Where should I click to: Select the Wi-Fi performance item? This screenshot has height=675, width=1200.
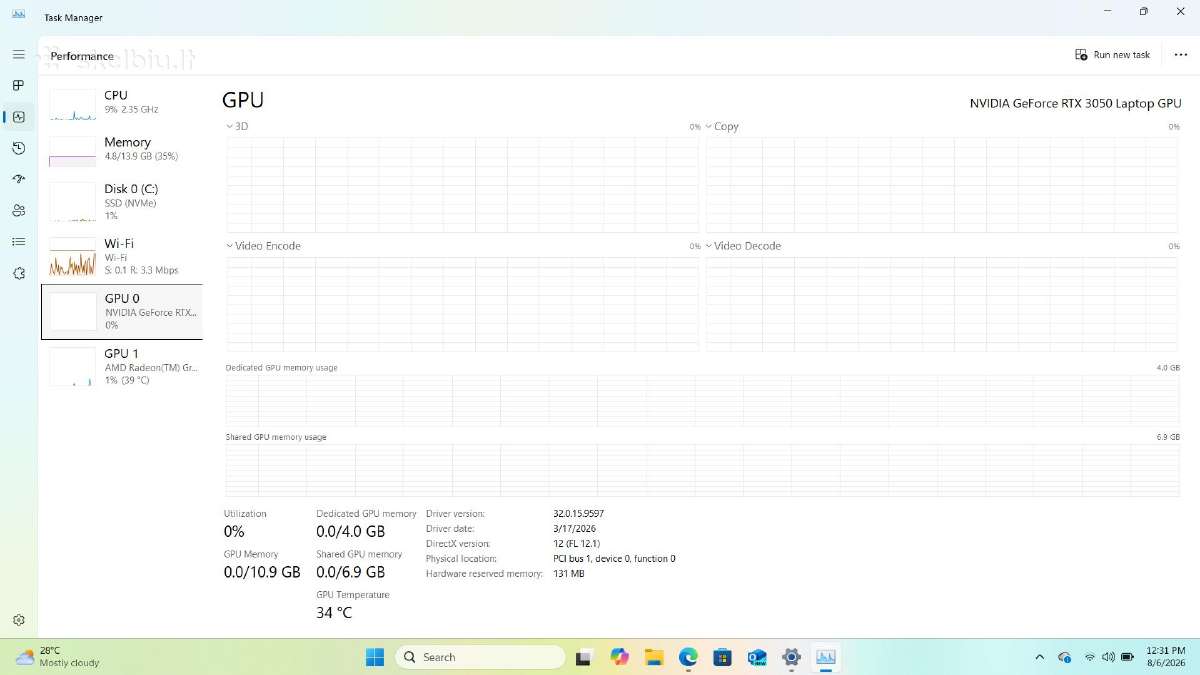tap(121, 256)
